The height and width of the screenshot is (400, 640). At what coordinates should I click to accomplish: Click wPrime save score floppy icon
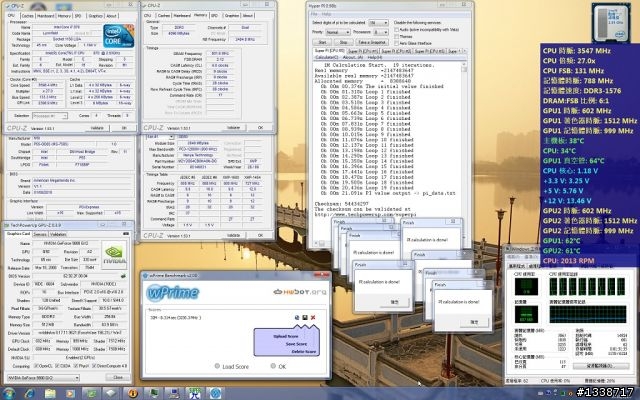(x=305, y=318)
